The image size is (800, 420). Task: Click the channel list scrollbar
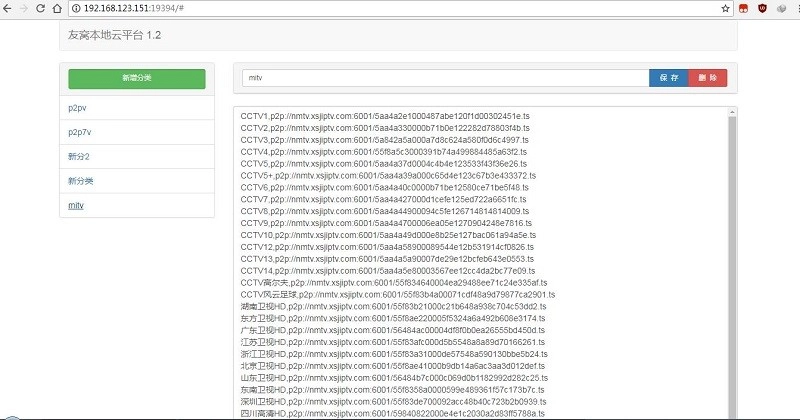click(x=731, y=260)
